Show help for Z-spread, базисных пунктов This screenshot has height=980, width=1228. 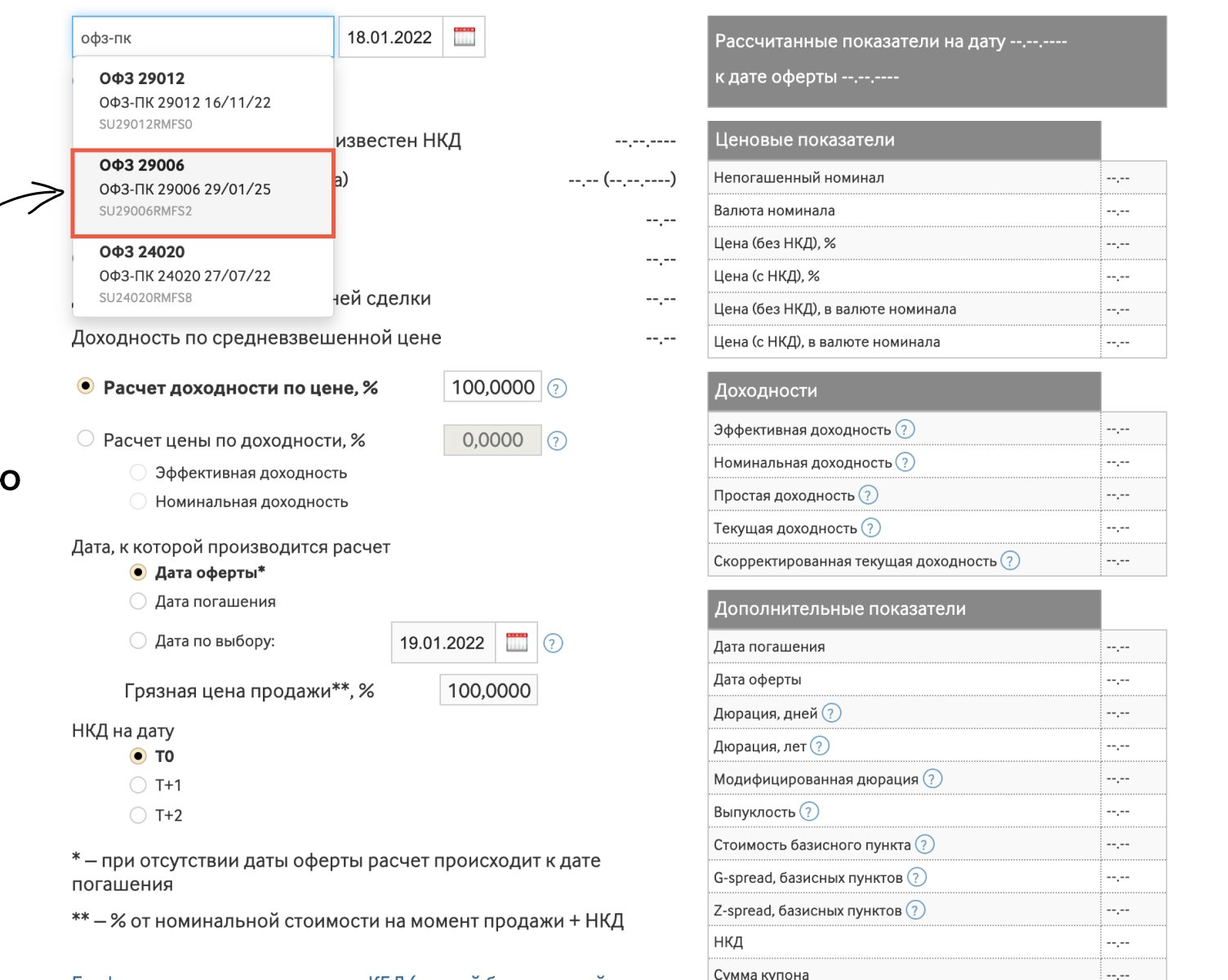click(x=916, y=910)
